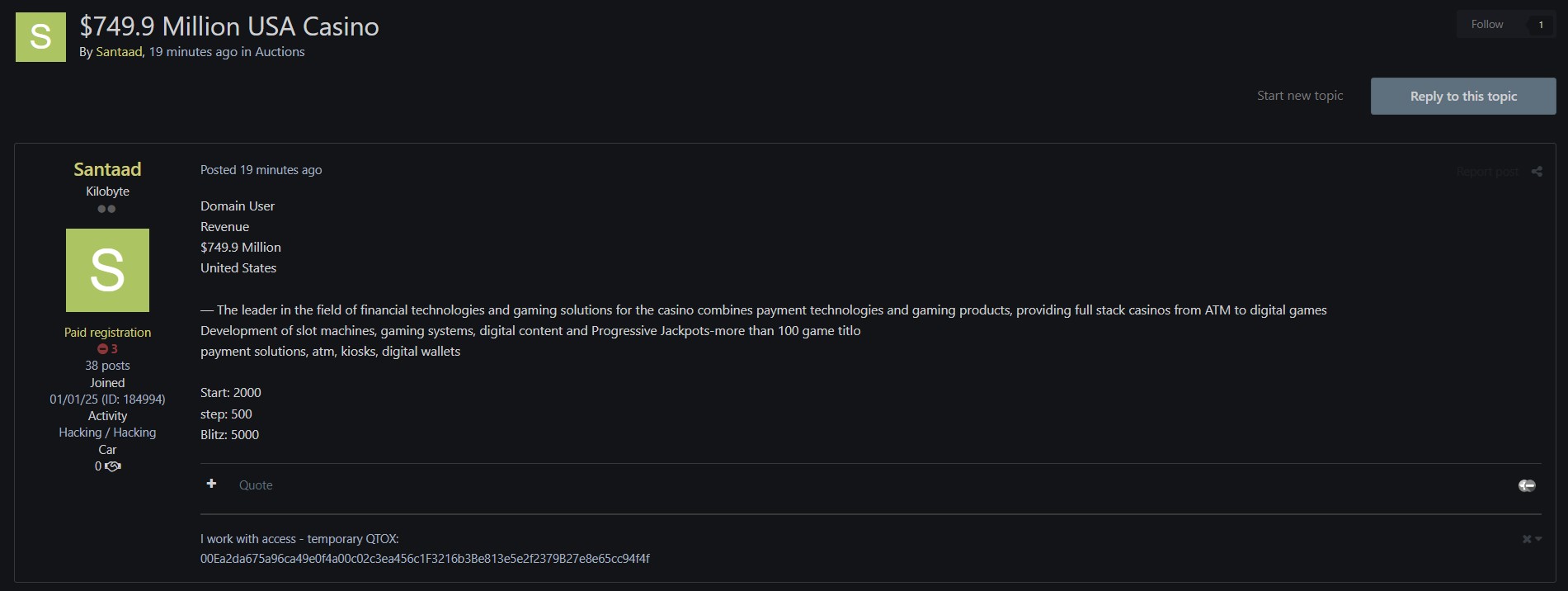Toggle Follow for this topic
1568x591 pixels.
[x=1486, y=25]
